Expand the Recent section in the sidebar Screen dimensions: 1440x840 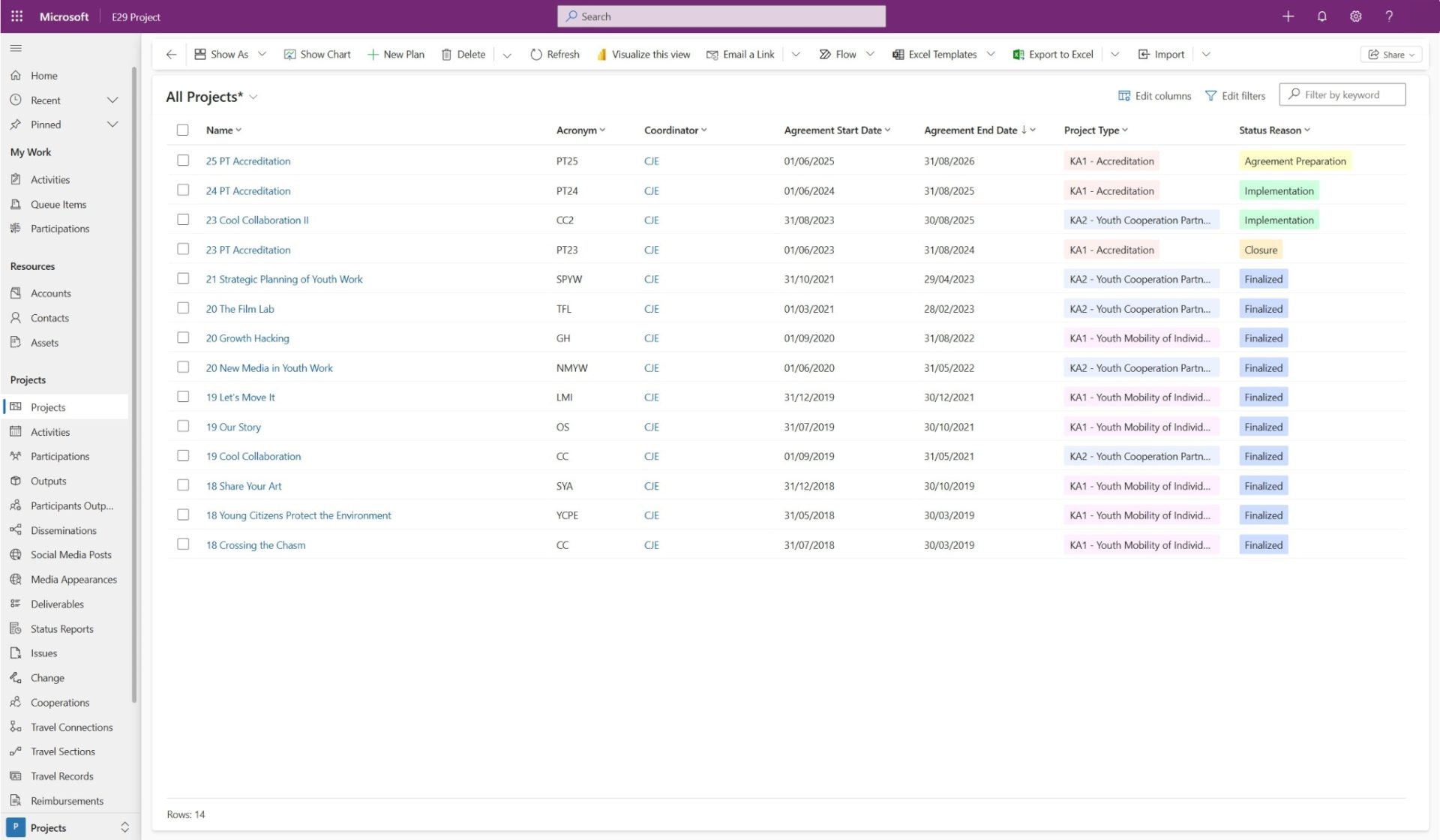click(112, 100)
